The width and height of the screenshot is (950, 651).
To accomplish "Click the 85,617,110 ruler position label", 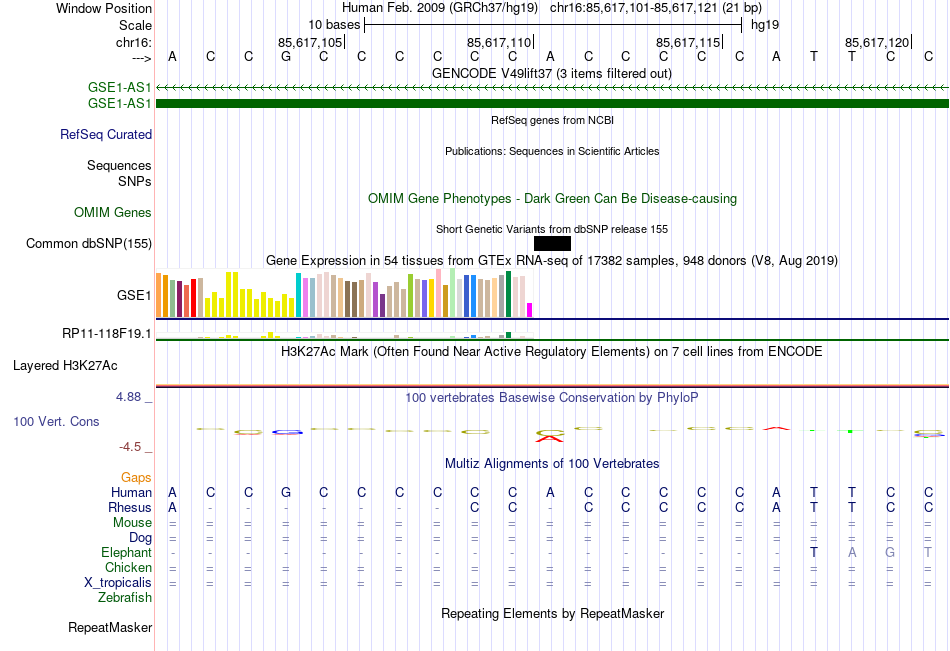I will [x=499, y=42].
